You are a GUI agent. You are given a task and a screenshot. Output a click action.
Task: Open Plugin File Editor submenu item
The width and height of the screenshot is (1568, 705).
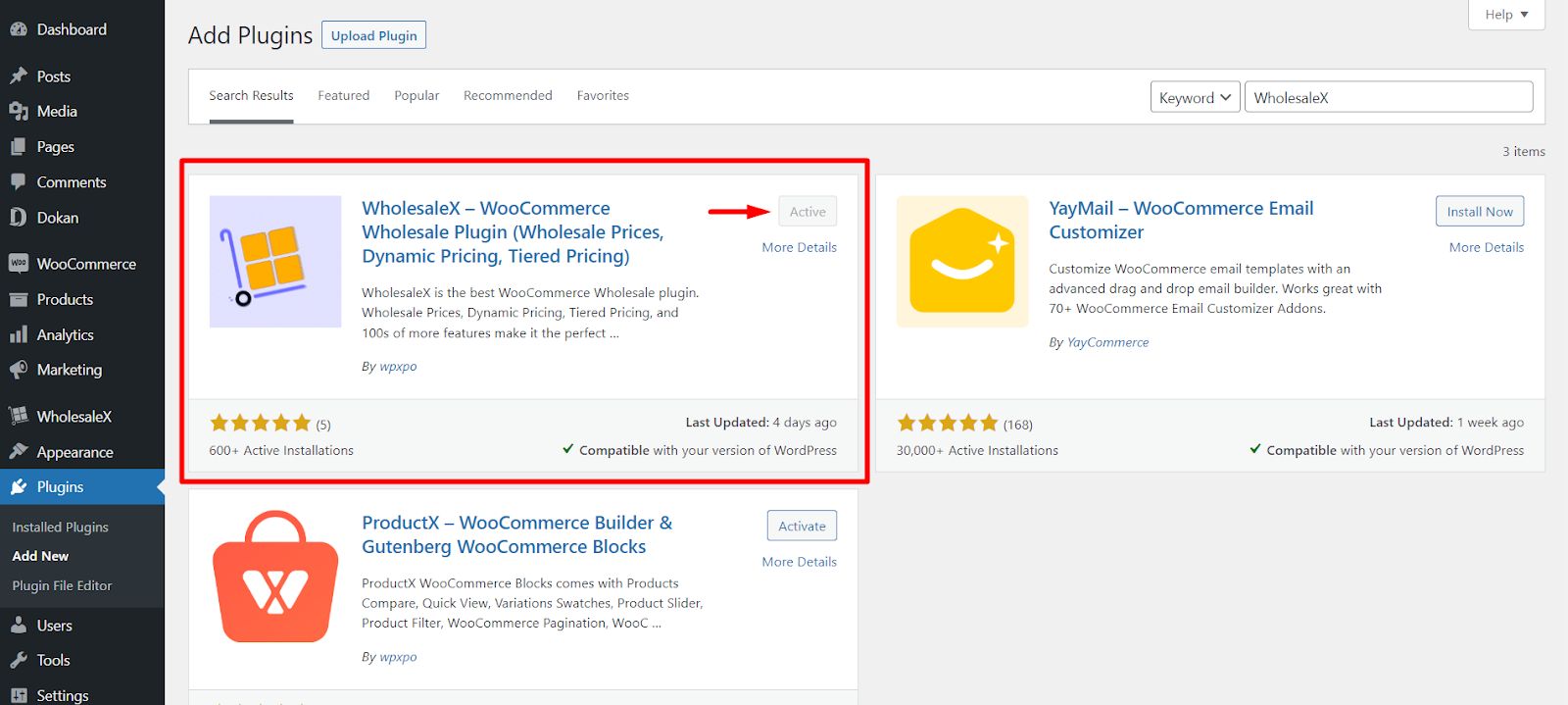[62, 585]
